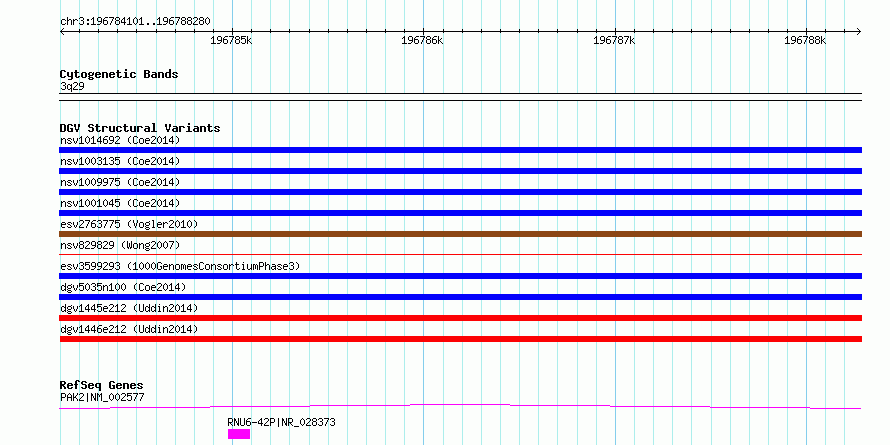This screenshot has height=445, width=890.
Task: Click the 3q29 band label
Action: (x=72, y=86)
